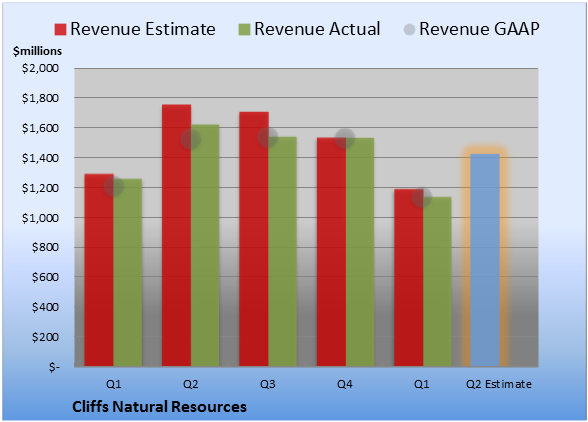
Task: Click the '$1,800' axis value
Action: [40, 98]
